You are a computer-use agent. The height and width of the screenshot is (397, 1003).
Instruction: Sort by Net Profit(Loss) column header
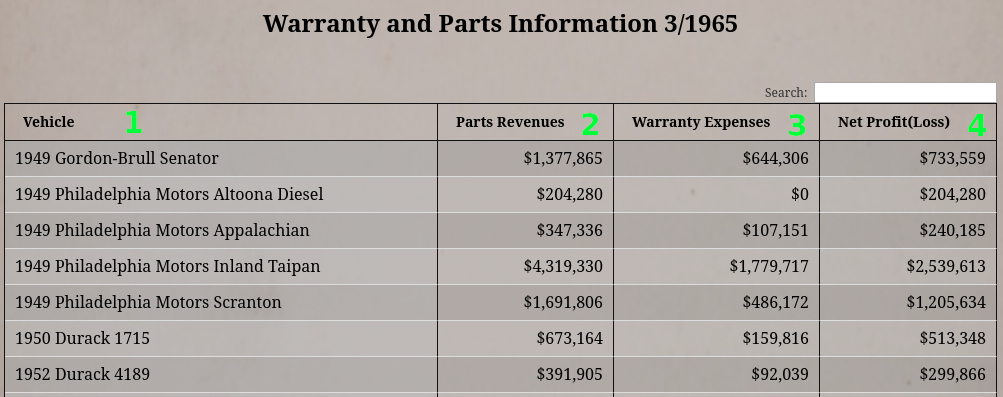908,122
